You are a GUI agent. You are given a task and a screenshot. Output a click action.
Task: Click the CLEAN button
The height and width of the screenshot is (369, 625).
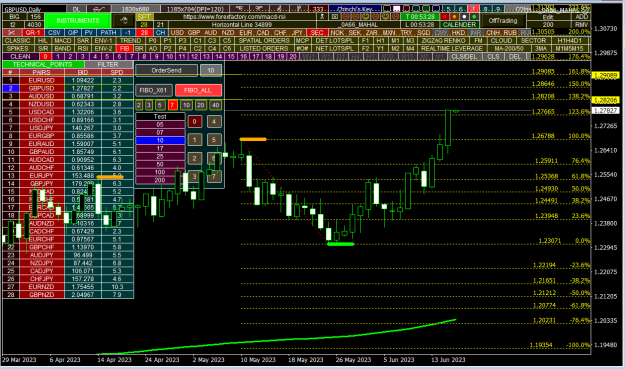click(20, 57)
